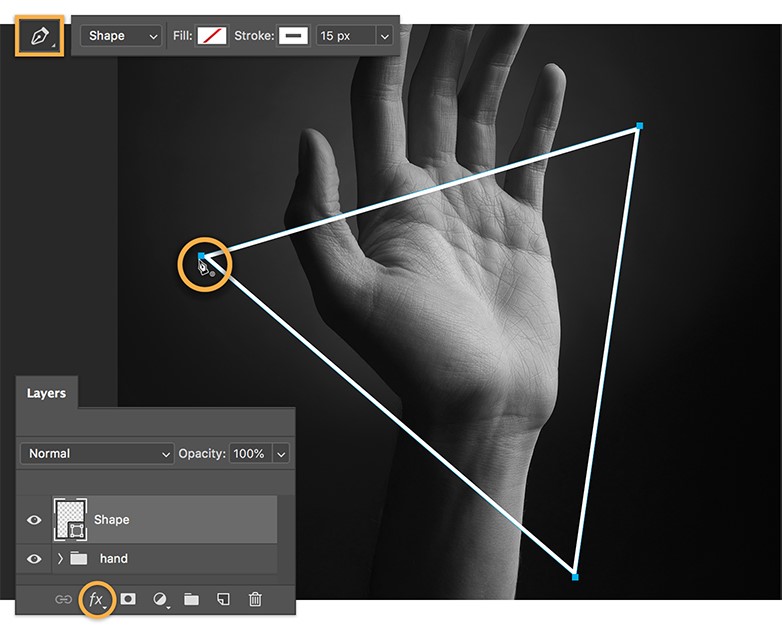The image size is (782, 627).
Task: Create a new layer
Action: coord(224,599)
